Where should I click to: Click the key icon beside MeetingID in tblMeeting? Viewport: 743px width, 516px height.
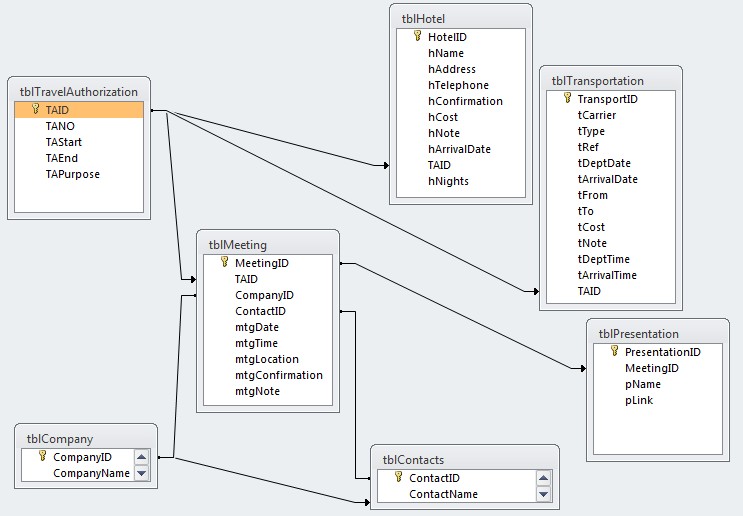pyautogui.click(x=225, y=262)
